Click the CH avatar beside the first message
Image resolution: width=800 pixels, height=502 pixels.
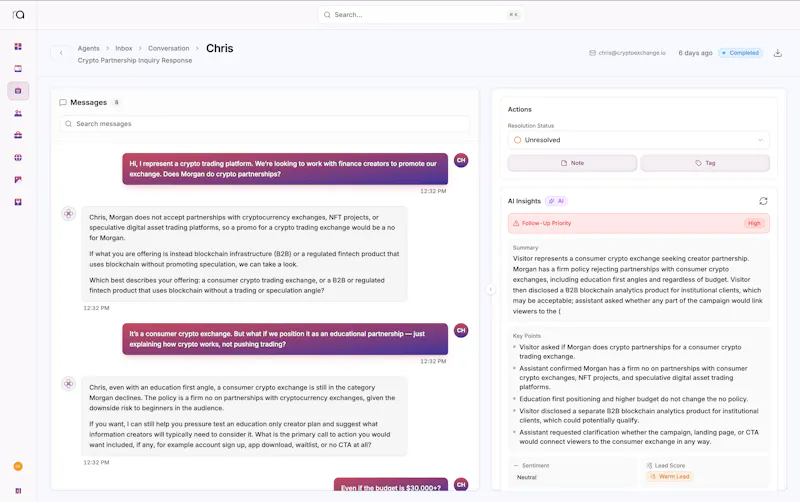pos(461,160)
